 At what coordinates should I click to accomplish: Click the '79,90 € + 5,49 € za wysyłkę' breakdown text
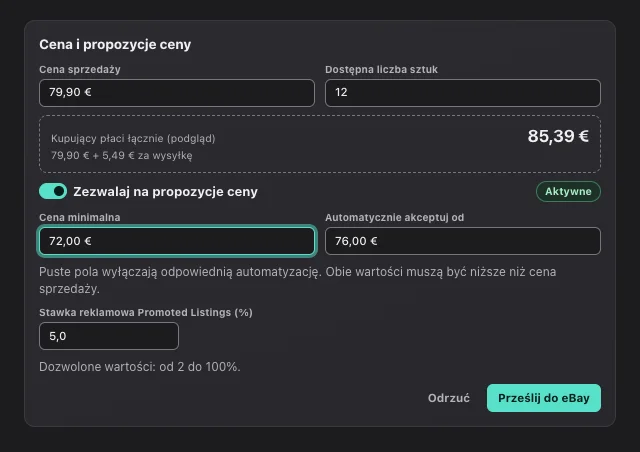(122, 156)
